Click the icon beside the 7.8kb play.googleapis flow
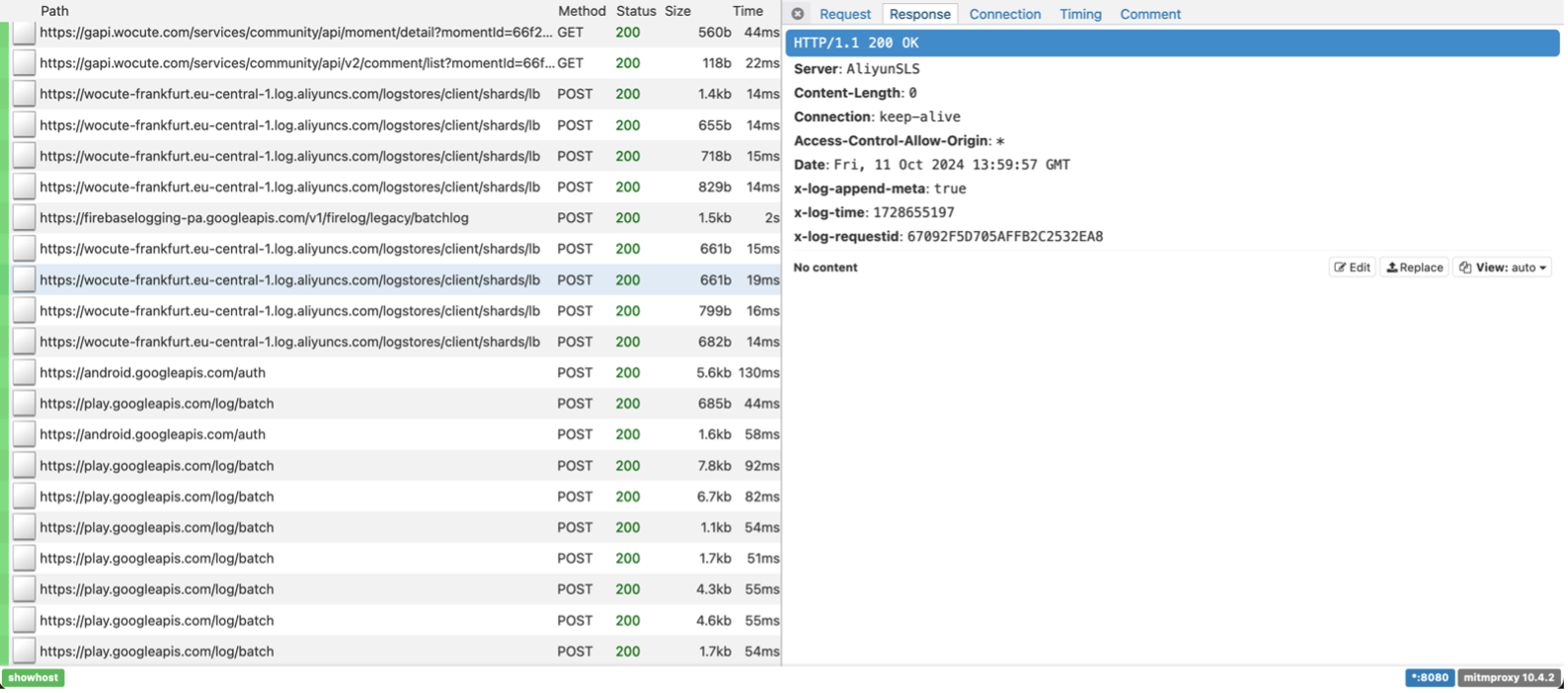Viewport: 1568px width, 693px height. [x=24, y=466]
